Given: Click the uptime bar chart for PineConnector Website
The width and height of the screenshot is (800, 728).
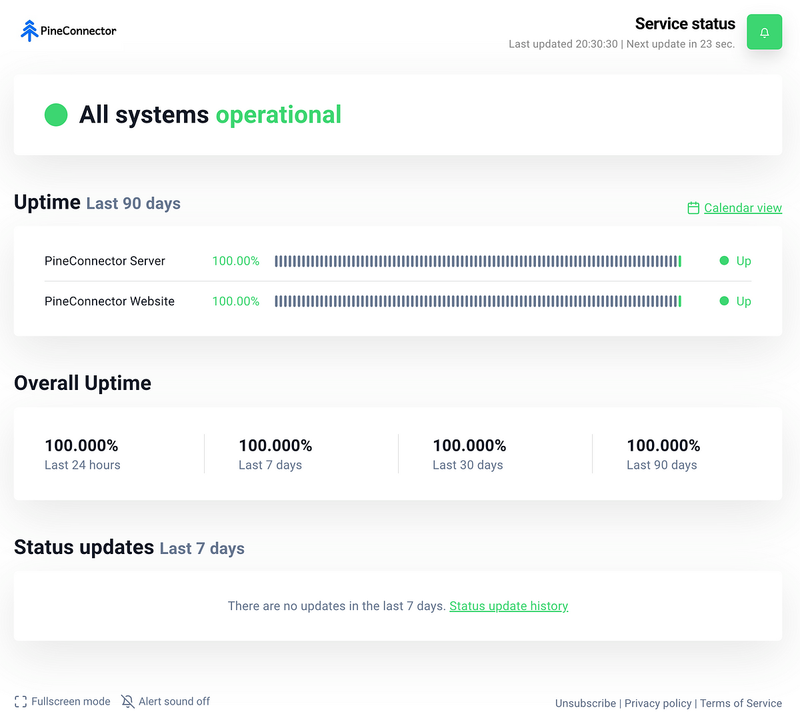Looking at the screenshot, I should click(480, 301).
